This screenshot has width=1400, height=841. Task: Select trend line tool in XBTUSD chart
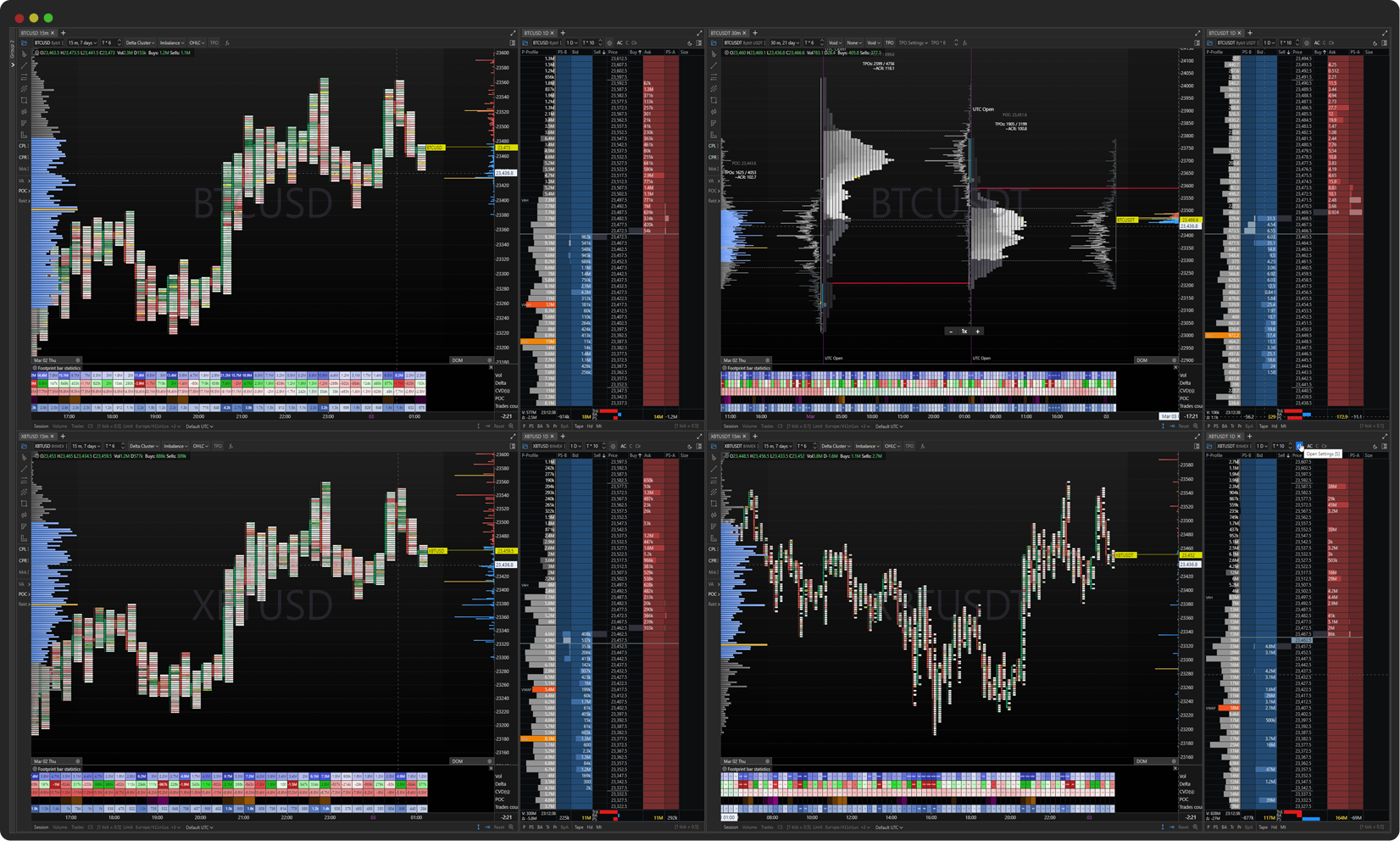[24, 469]
